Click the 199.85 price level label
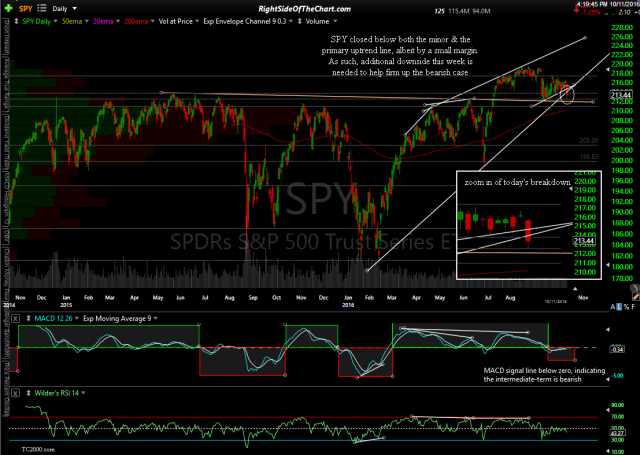Screen dimensions: 640x455 [589, 157]
